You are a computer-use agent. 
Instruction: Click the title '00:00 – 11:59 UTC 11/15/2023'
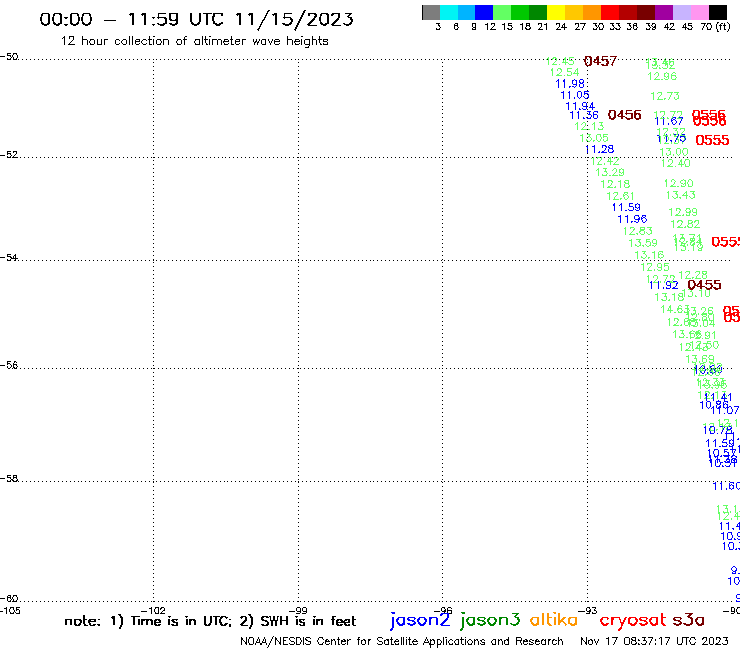coord(196,19)
